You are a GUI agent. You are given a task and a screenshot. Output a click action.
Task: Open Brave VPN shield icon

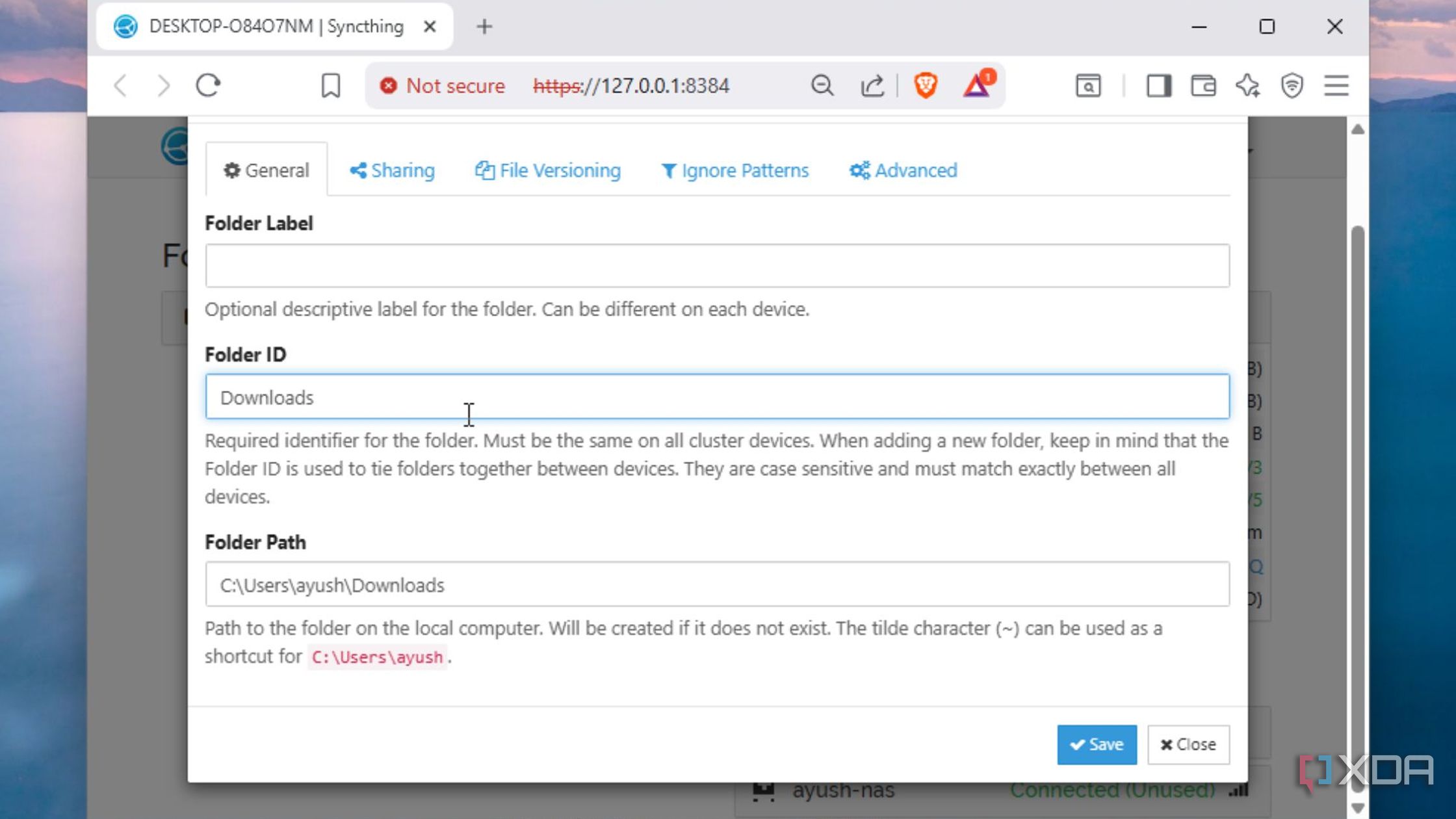coord(1292,85)
